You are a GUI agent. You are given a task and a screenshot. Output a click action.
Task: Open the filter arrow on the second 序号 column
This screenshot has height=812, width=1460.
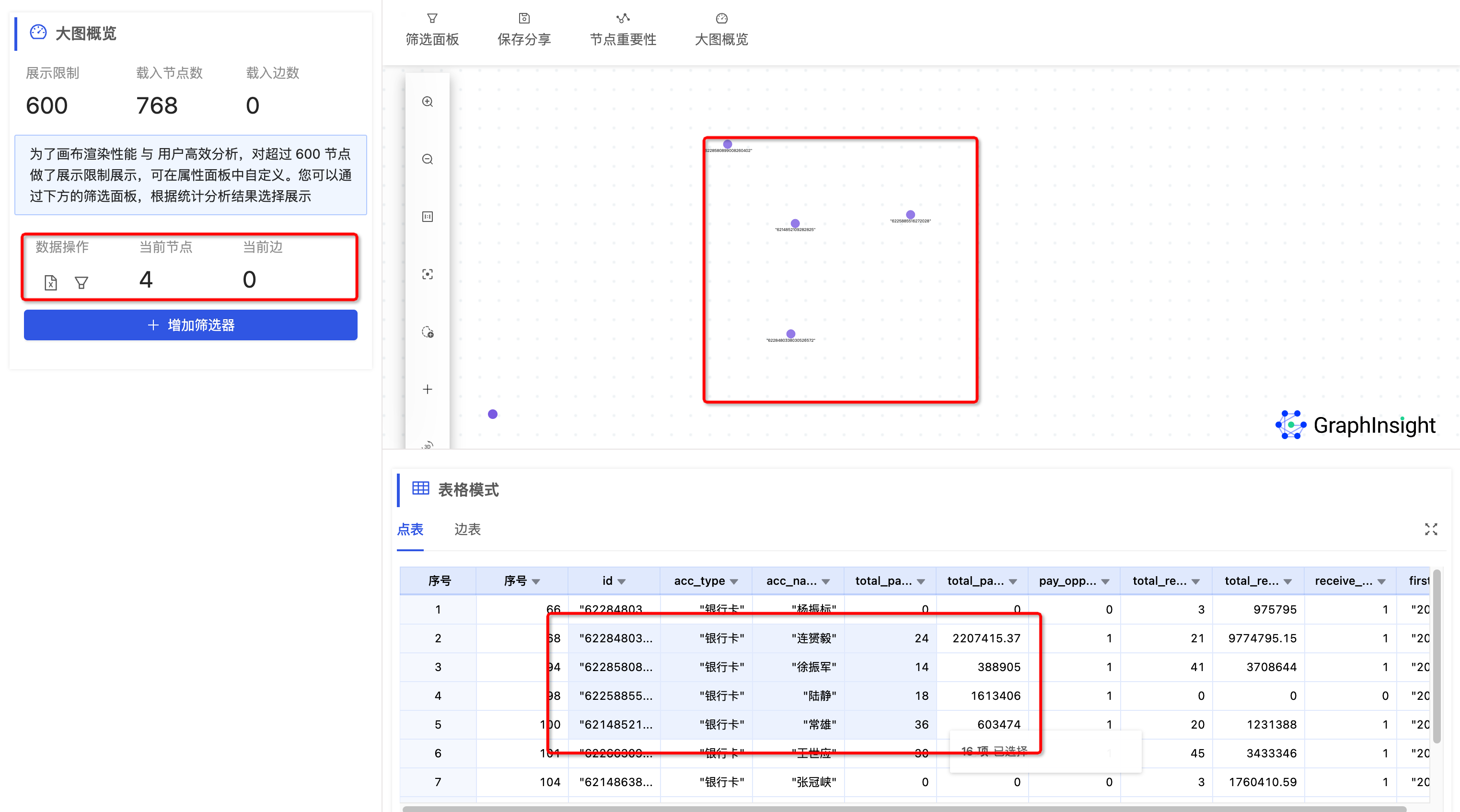[x=535, y=581]
